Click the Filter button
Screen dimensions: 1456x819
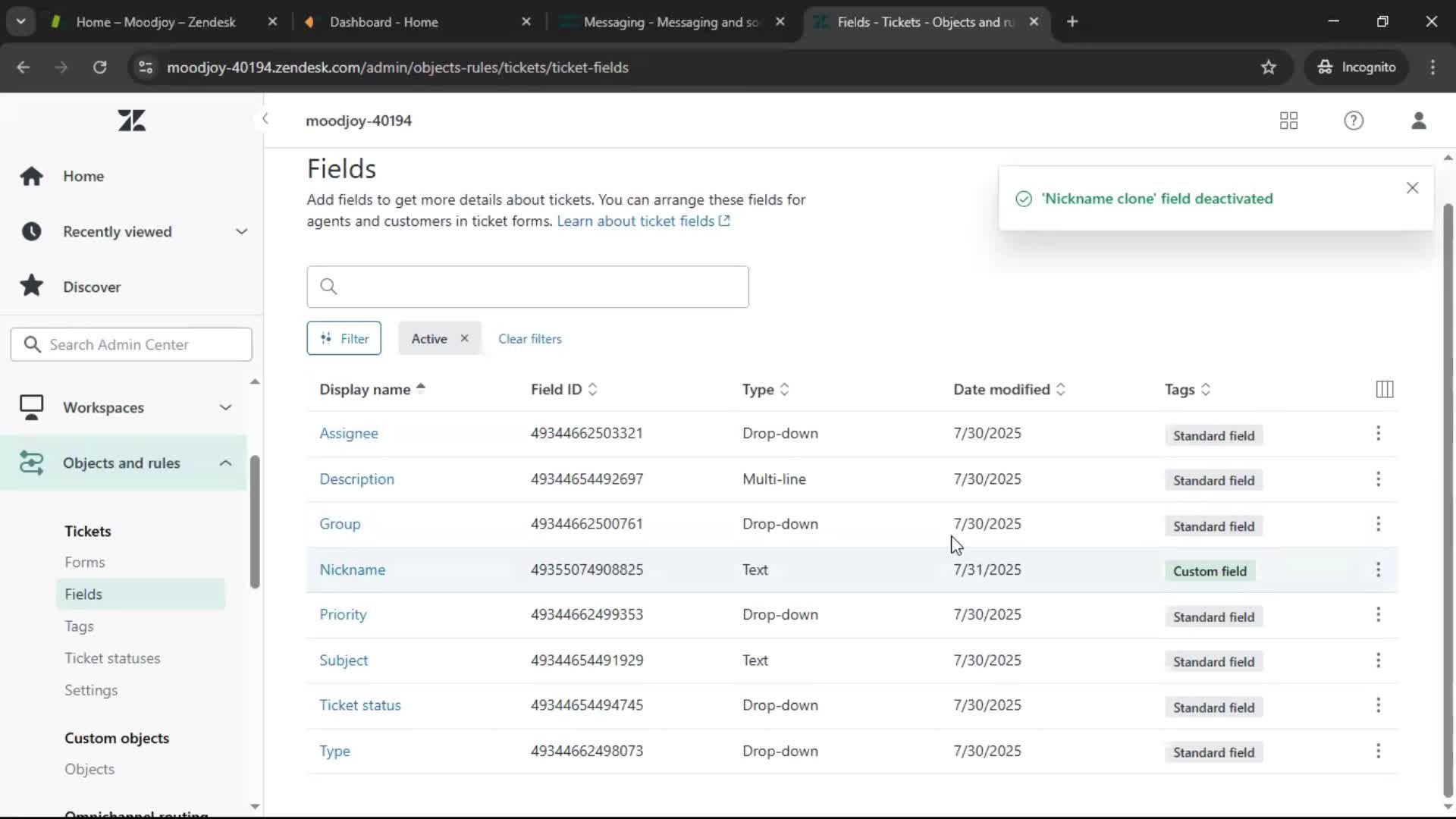[x=344, y=338]
